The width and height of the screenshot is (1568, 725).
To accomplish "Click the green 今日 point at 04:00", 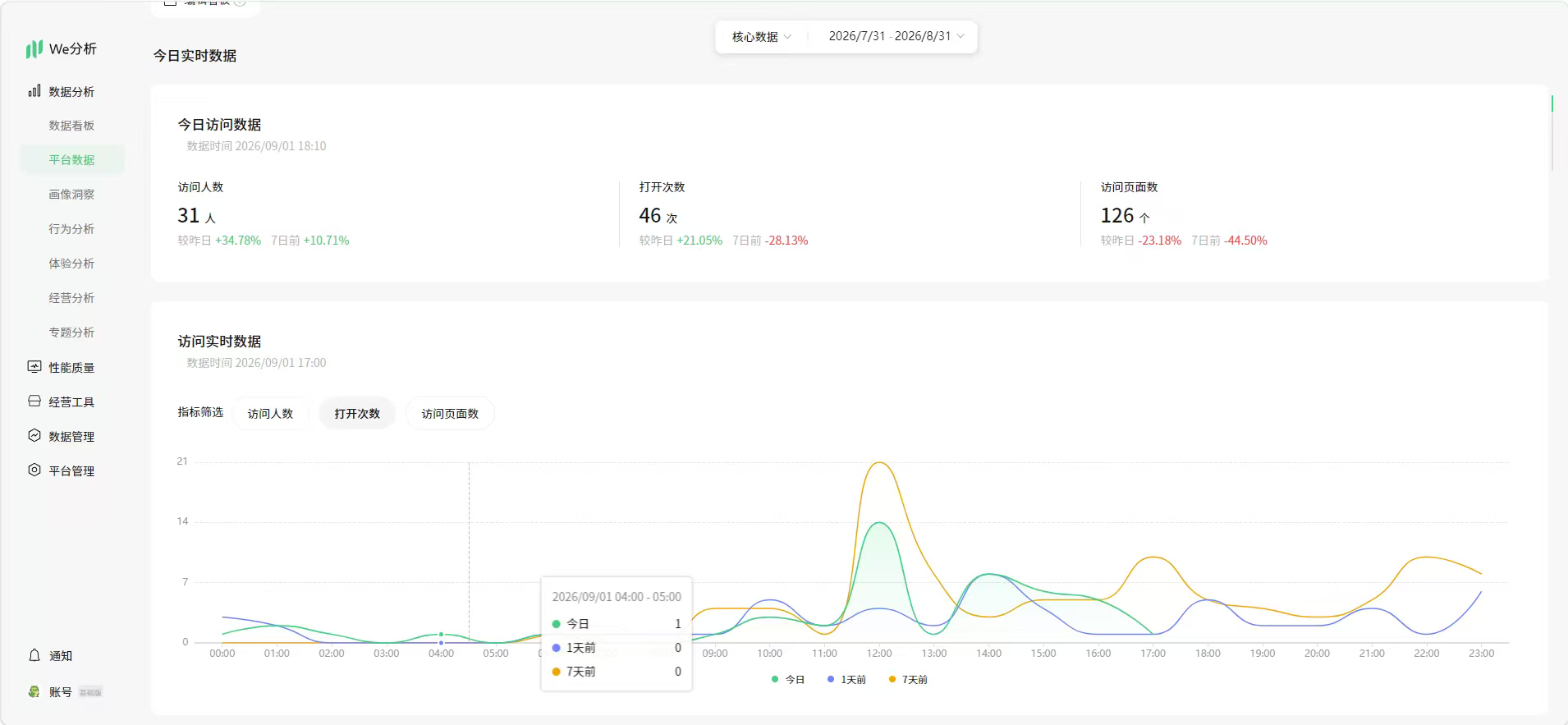I will [442, 635].
